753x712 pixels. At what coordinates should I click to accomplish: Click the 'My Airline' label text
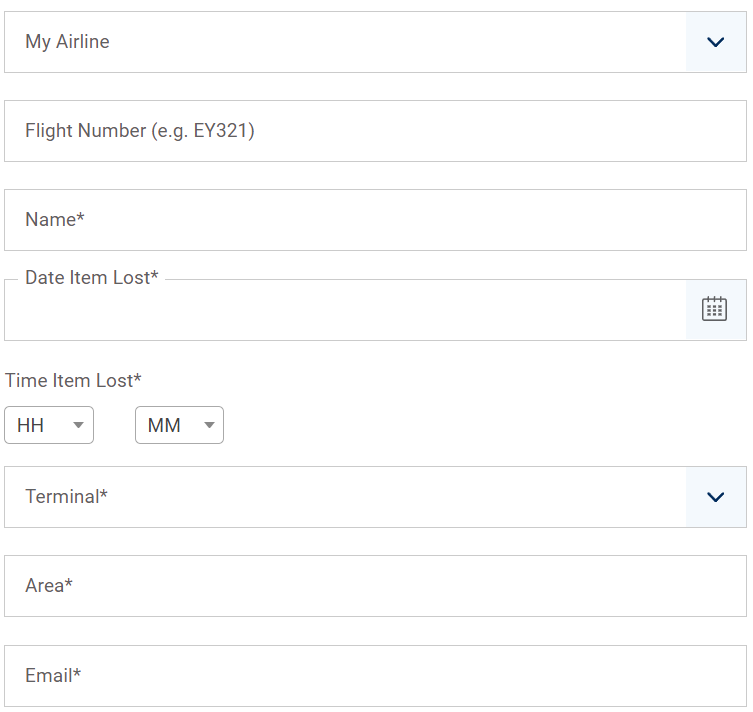[67, 42]
